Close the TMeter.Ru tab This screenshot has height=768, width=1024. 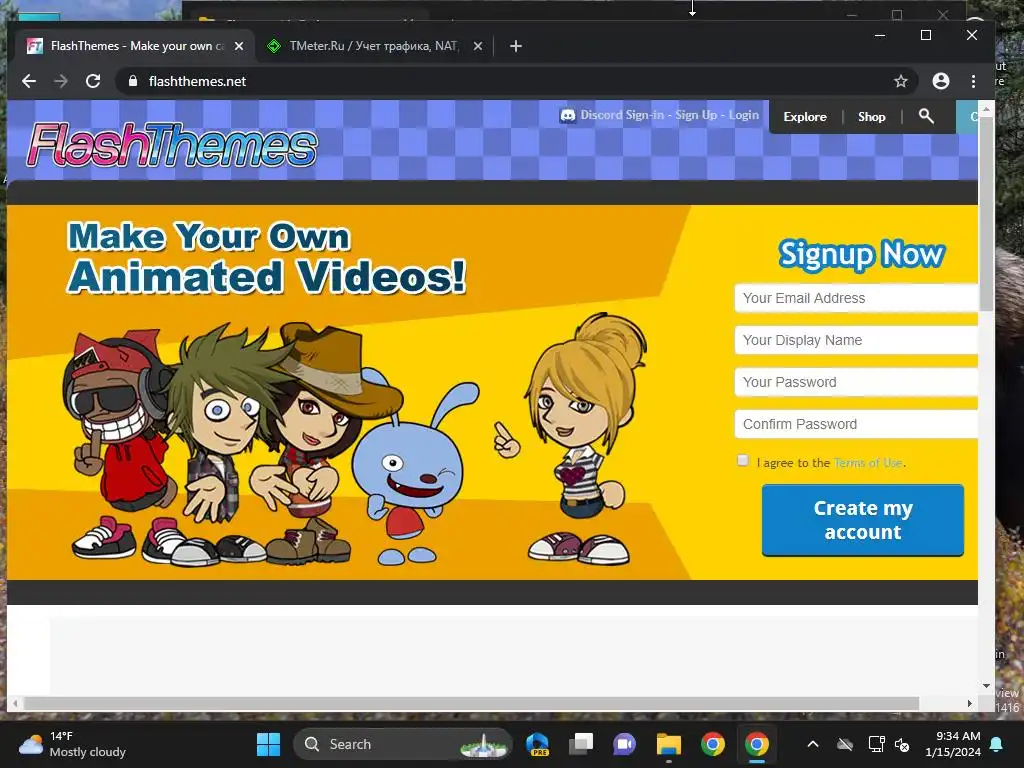[x=478, y=46]
